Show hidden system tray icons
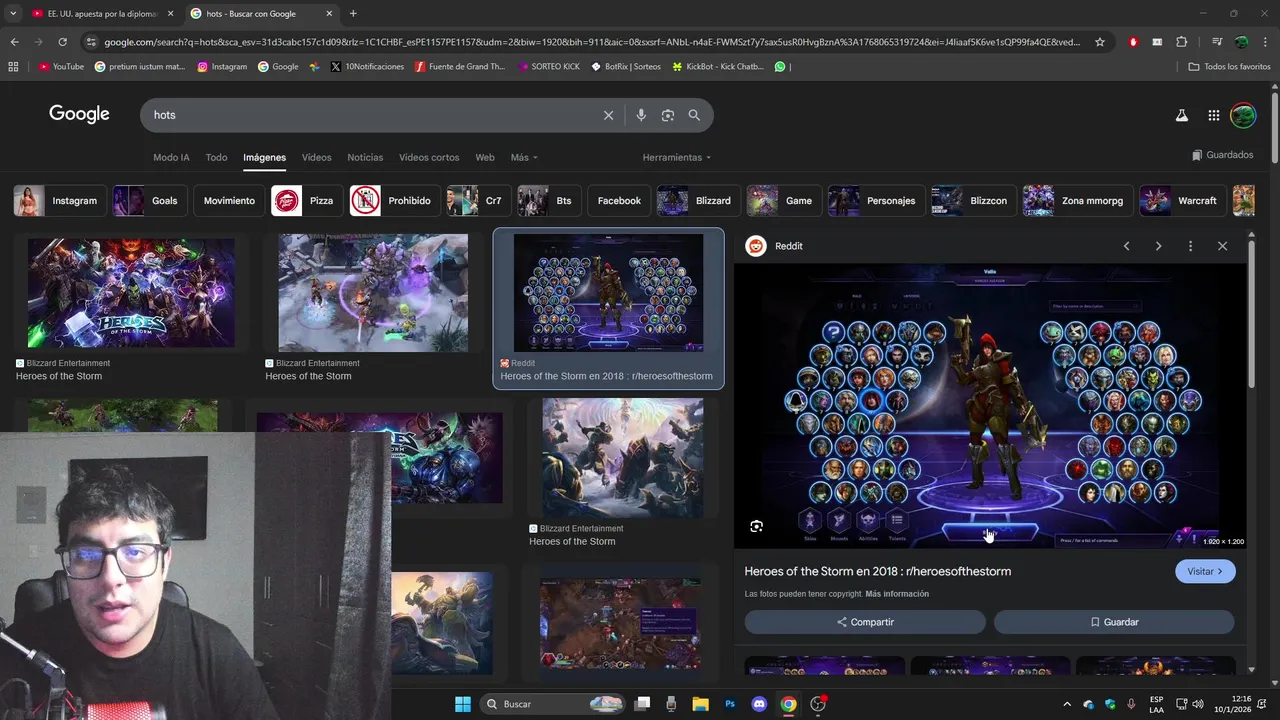Image resolution: width=1280 pixels, height=720 pixels. 1066,704
